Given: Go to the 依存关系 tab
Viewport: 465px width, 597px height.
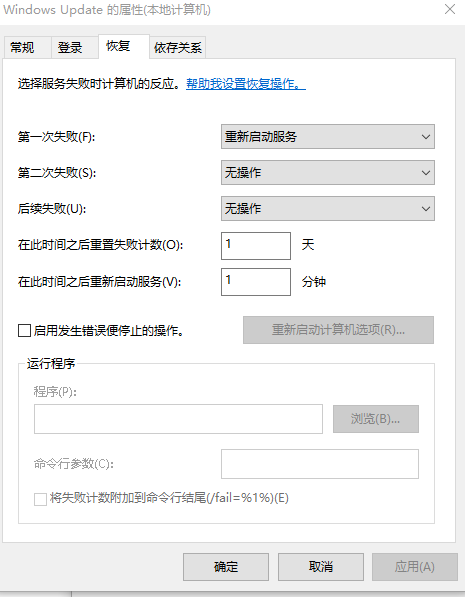Looking at the screenshot, I should tap(177, 48).
